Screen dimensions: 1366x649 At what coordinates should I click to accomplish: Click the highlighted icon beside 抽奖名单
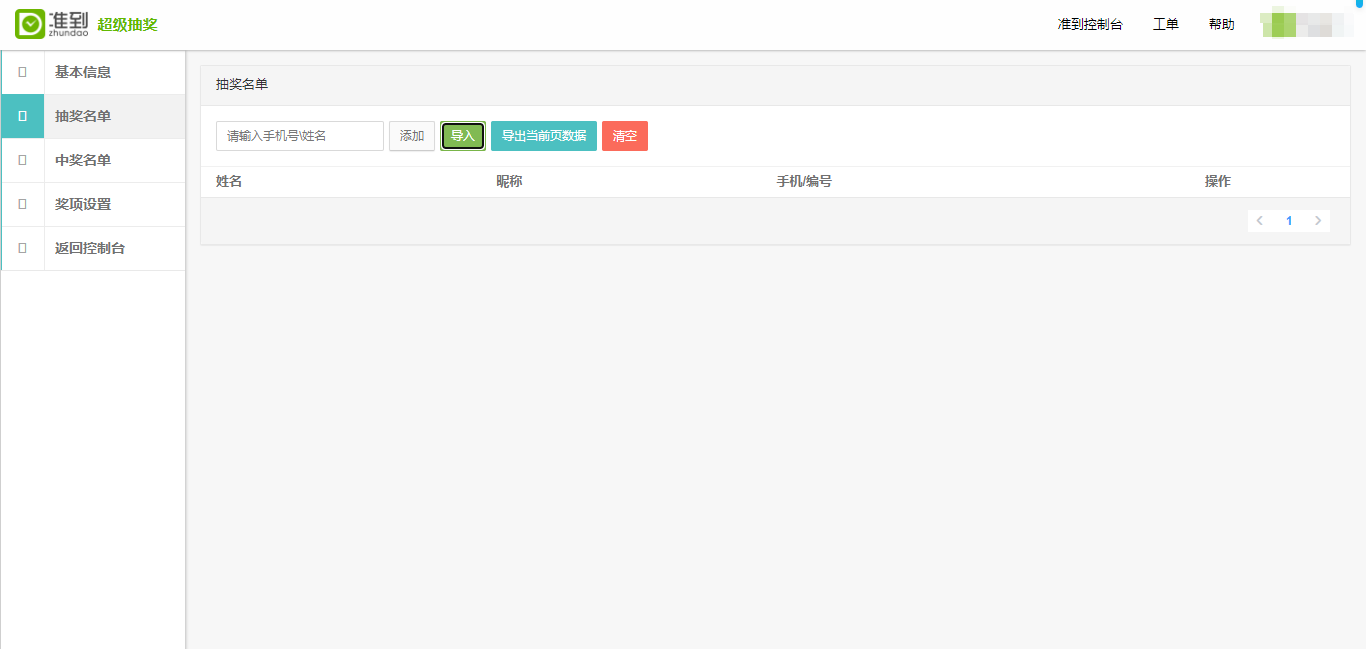click(x=22, y=116)
